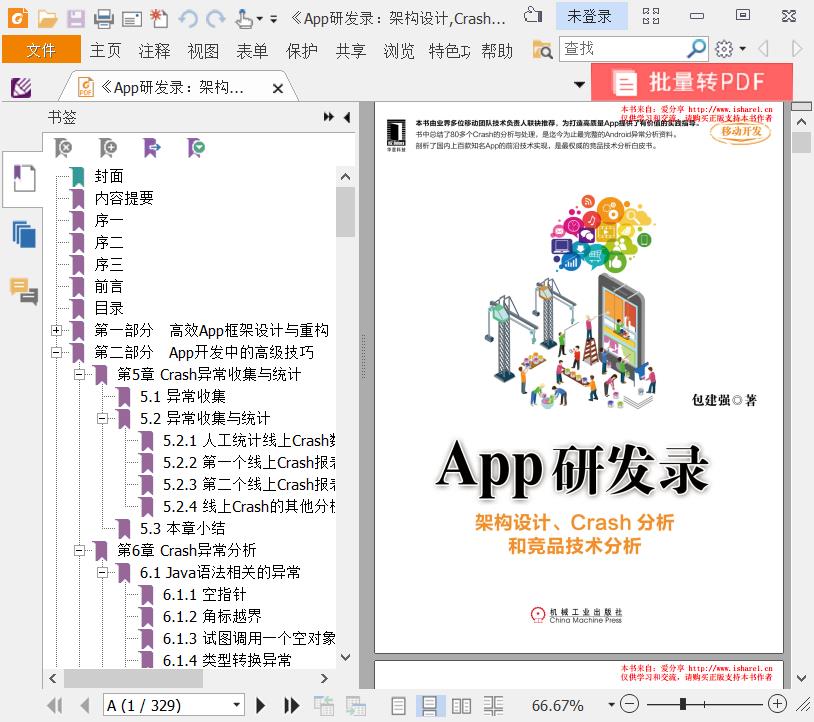This screenshot has height=722, width=814.
Task: Click the Foxit logo icon at top left
Action: [x=18, y=19]
